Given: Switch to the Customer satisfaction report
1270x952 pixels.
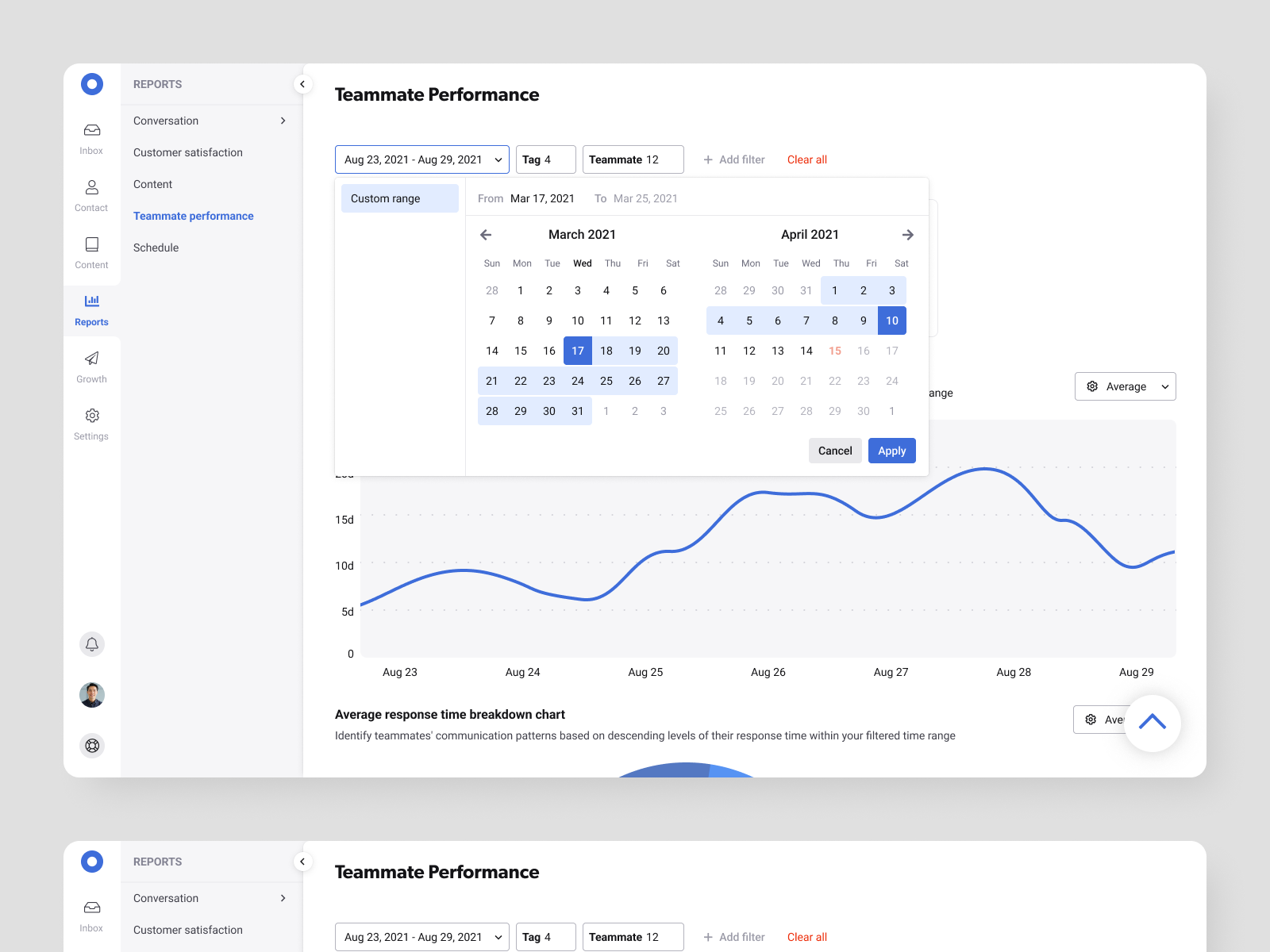Looking at the screenshot, I should click(x=188, y=152).
